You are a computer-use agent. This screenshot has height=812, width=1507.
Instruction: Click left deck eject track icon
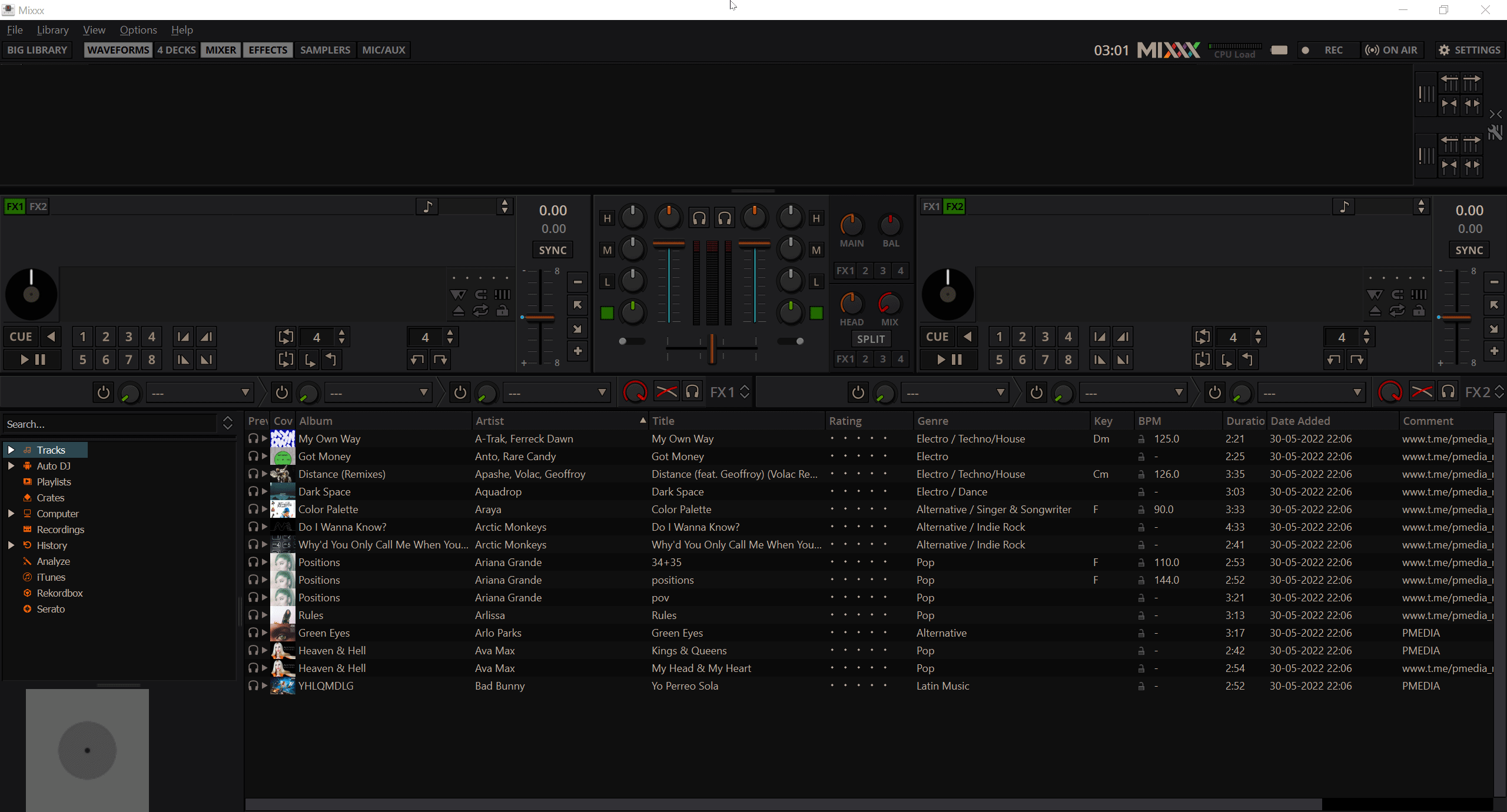pos(458,311)
